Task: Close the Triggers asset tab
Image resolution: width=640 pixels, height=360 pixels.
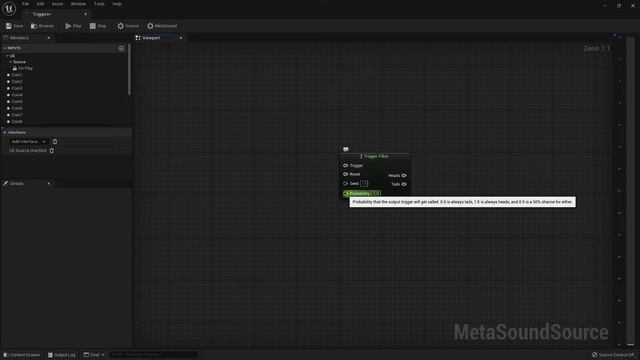Action: click(85, 14)
